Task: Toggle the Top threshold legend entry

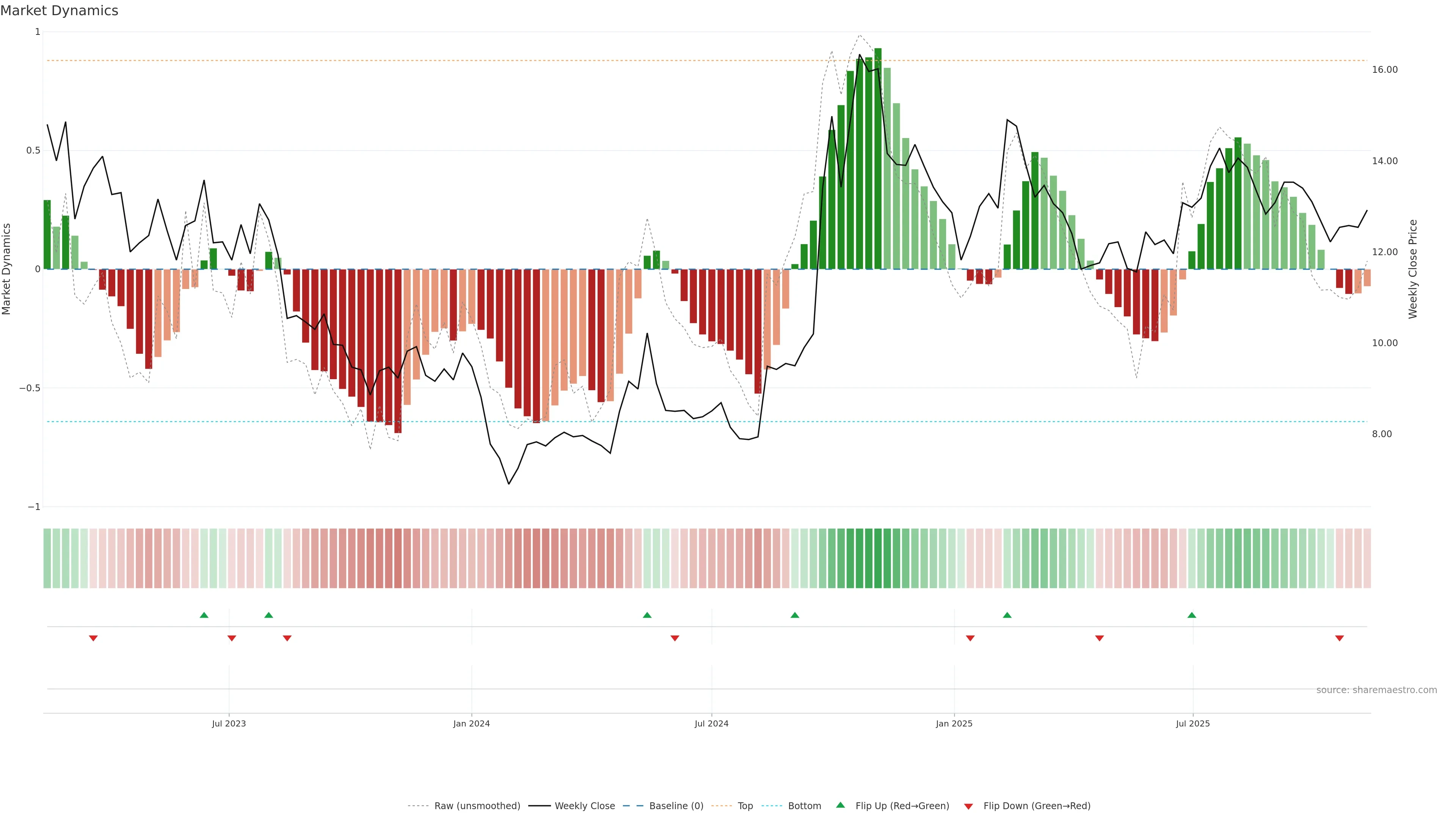Action: click(x=745, y=806)
